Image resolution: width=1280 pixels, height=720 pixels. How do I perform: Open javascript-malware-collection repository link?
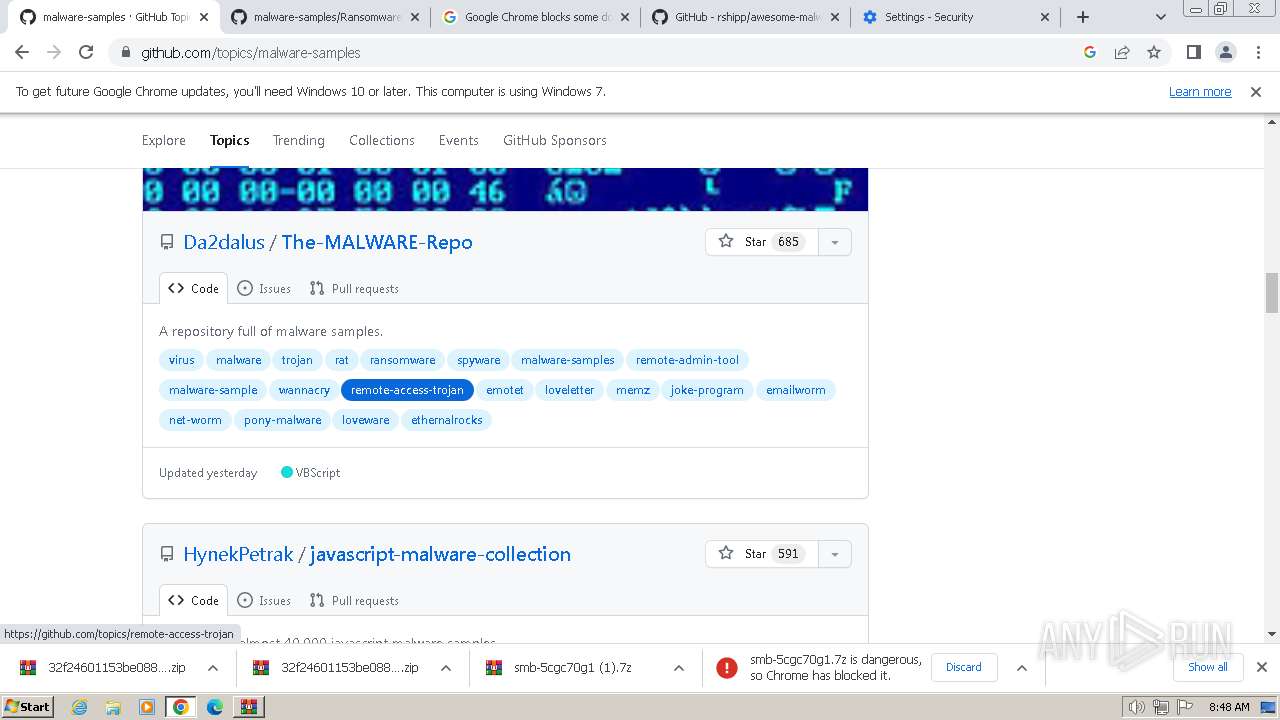tap(440, 554)
